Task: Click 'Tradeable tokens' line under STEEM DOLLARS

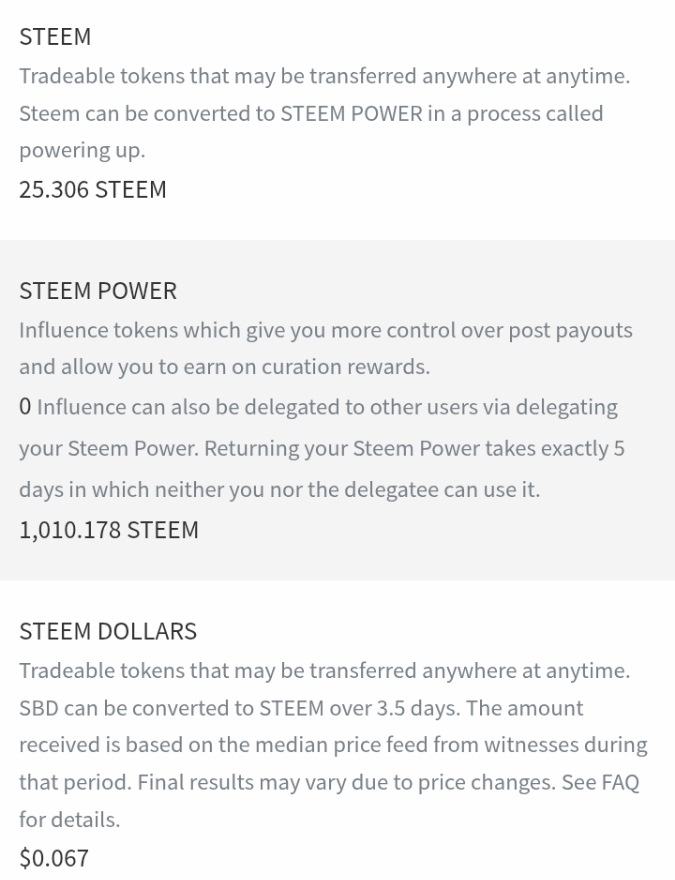Action: pos(325,671)
